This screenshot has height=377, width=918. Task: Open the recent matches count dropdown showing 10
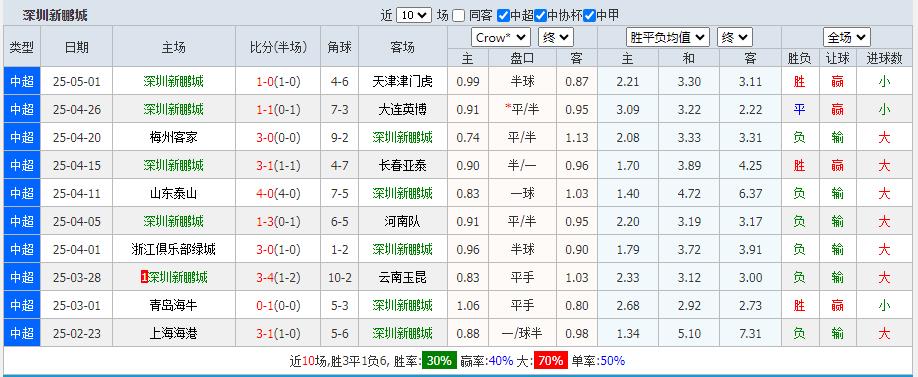pyautogui.click(x=414, y=15)
